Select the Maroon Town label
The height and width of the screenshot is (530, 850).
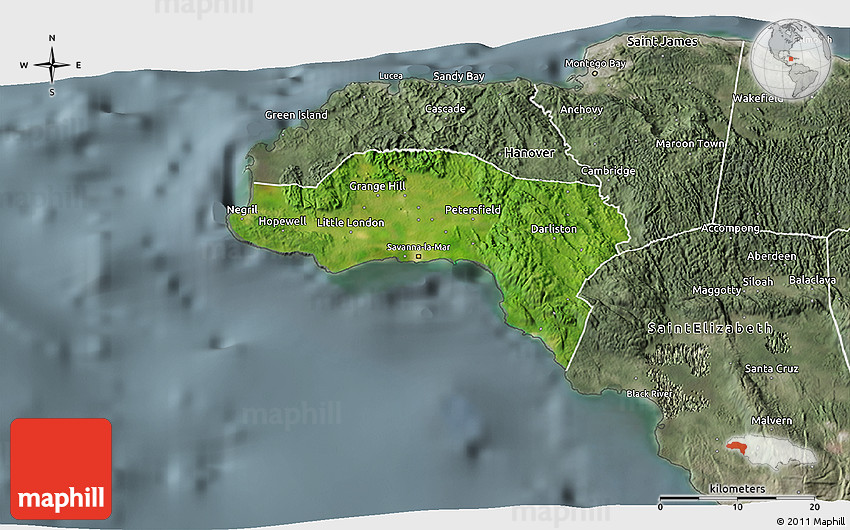click(689, 144)
